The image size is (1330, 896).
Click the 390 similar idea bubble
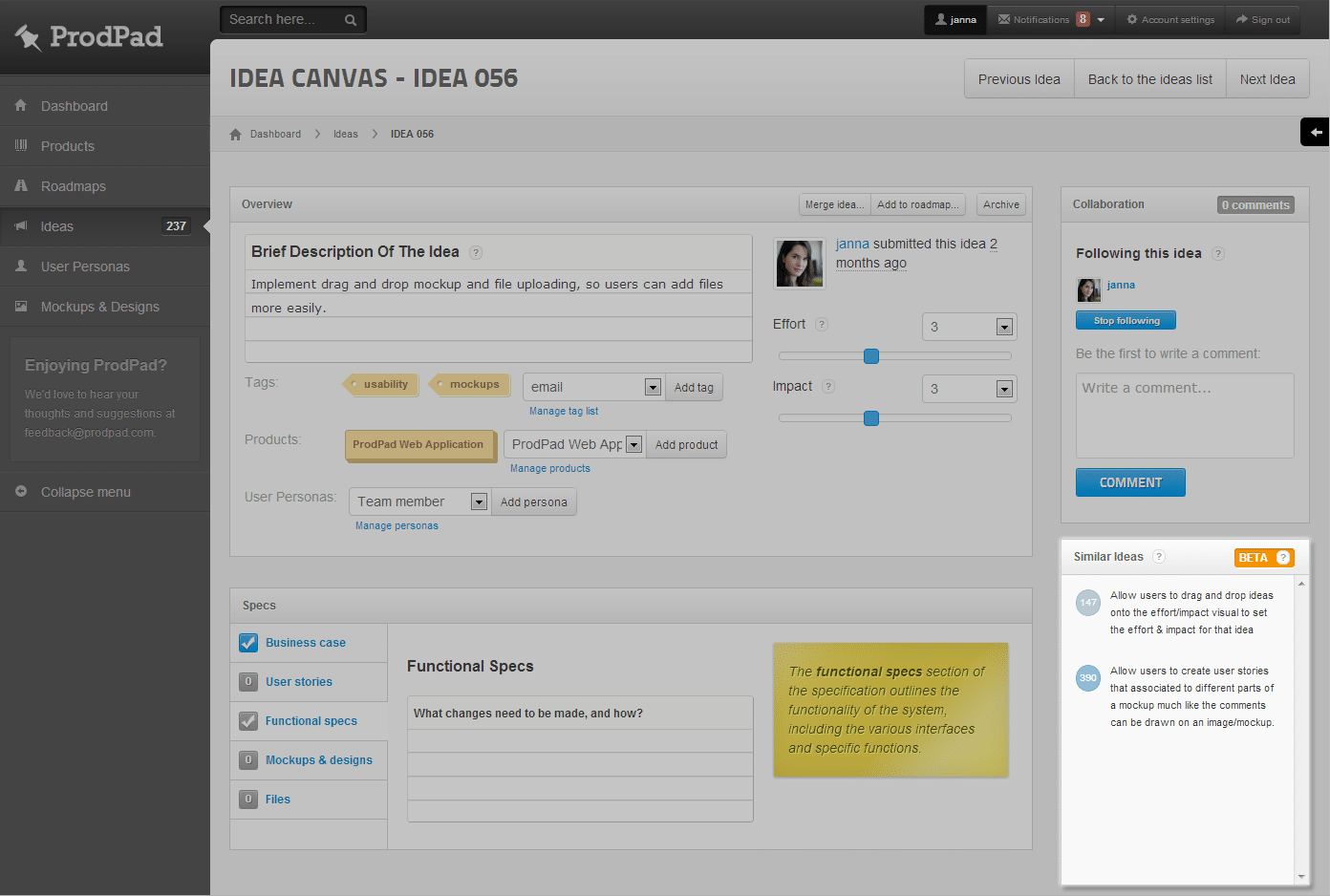pos(1088,678)
